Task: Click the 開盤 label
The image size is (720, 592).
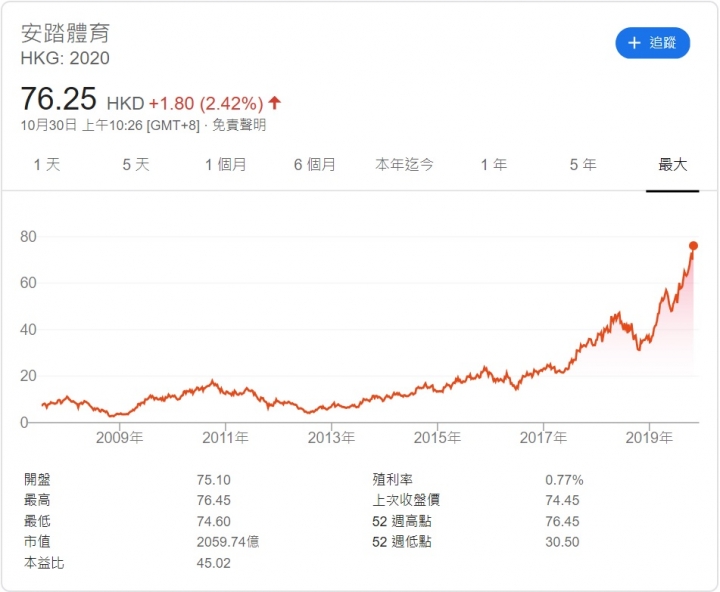Action: point(37,479)
